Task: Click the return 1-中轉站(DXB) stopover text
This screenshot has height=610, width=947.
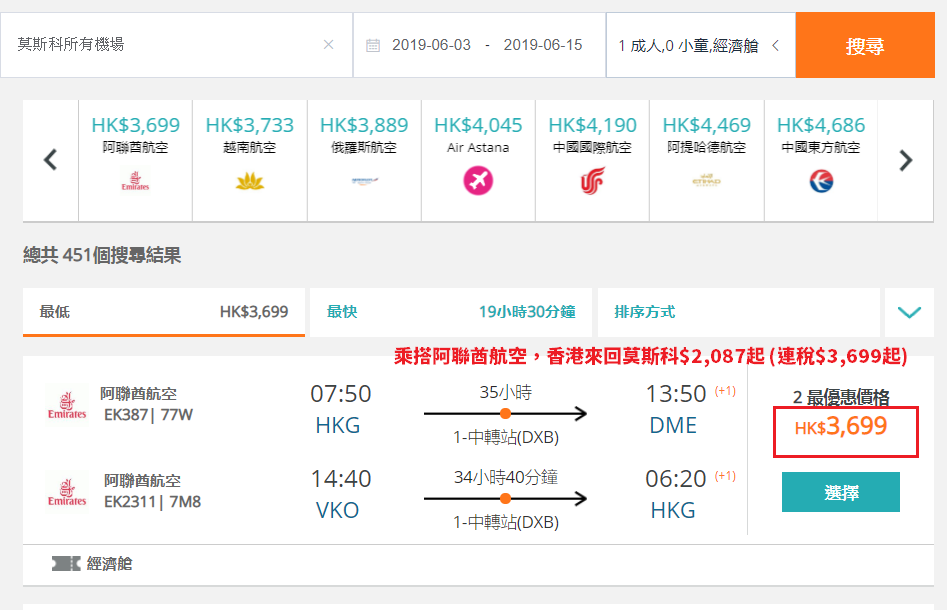Action: [x=506, y=522]
